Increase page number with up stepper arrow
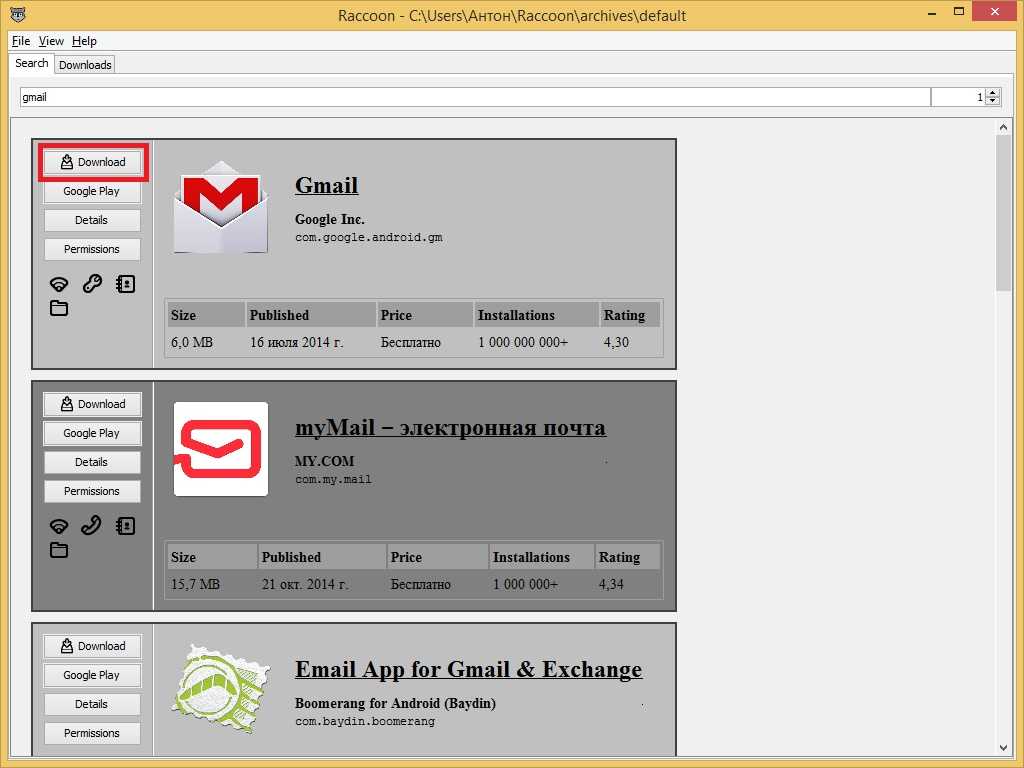Image resolution: width=1024 pixels, height=768 pixels. pos(992,92)
